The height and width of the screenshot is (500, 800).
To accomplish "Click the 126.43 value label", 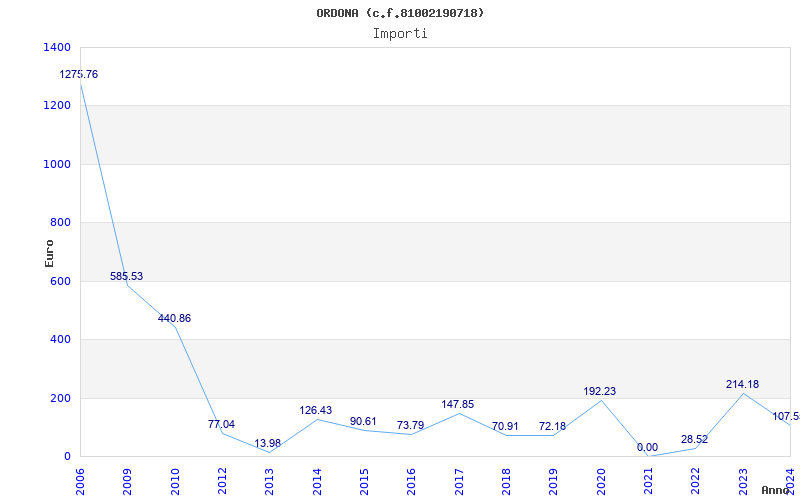I will tap(316, 410).
